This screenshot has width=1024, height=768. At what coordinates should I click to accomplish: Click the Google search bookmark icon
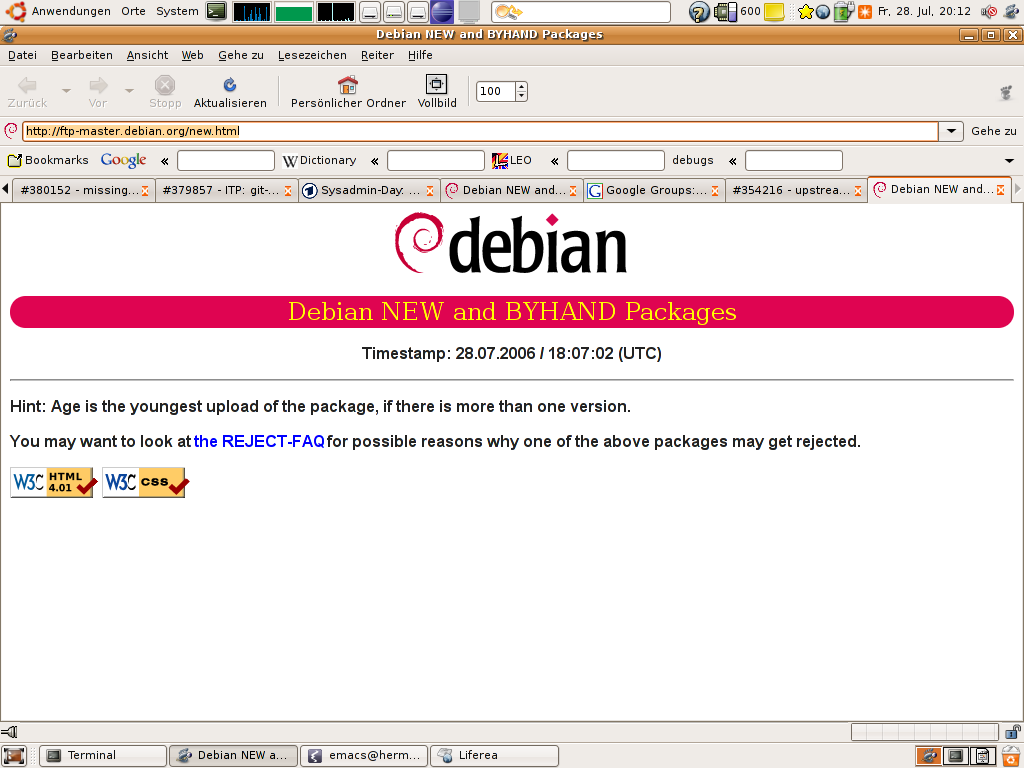click(x=123, y=160)
